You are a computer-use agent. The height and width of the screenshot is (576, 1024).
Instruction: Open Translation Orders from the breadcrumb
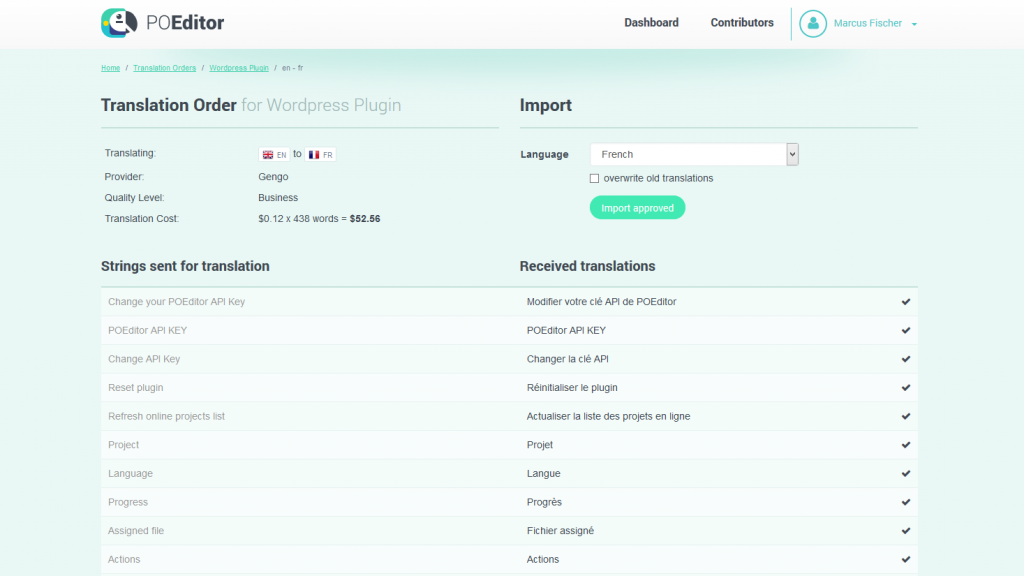tap(164, 68)
